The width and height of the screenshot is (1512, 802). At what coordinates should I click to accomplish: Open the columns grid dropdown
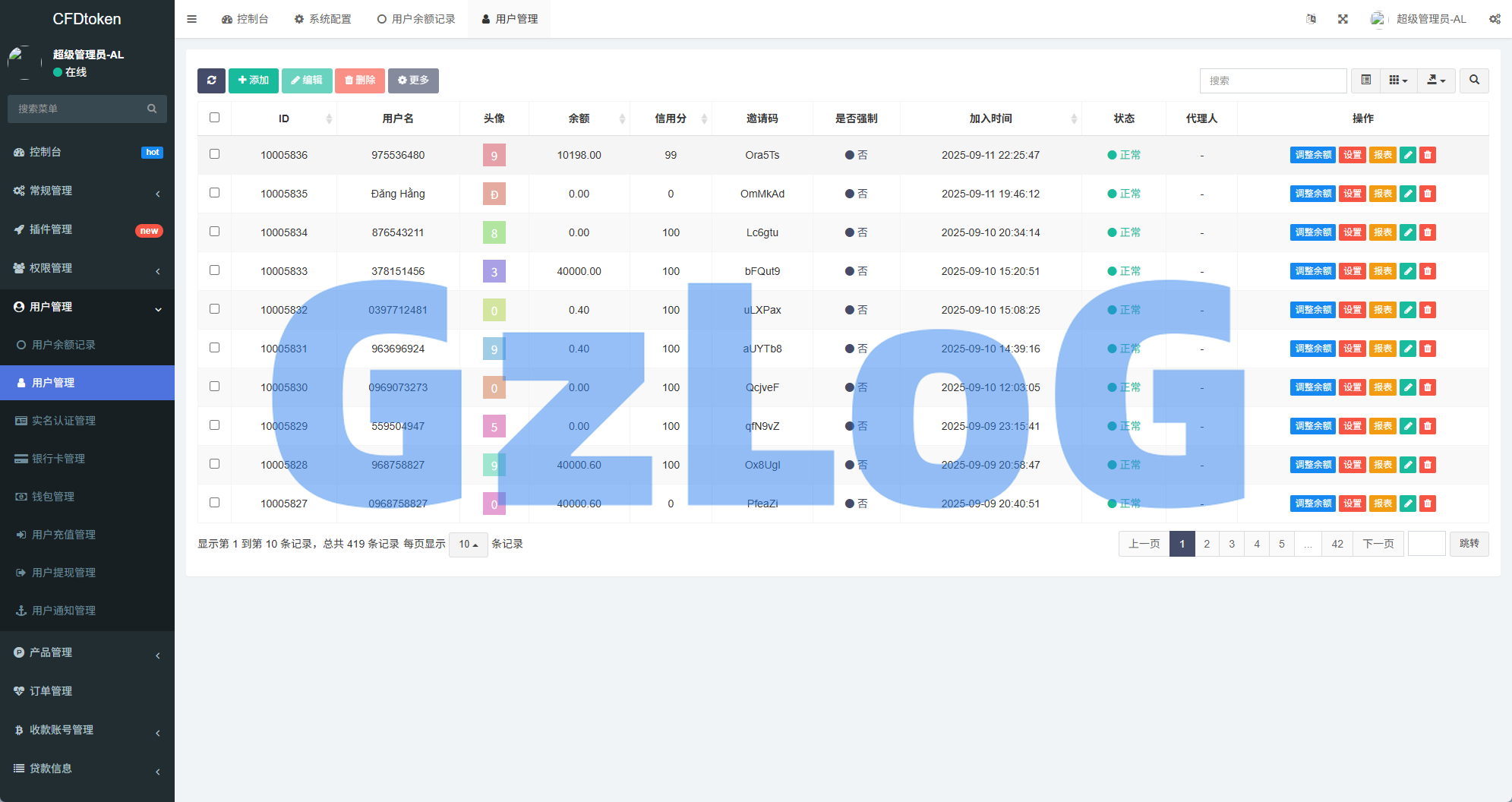click(x=1397, y=81)
